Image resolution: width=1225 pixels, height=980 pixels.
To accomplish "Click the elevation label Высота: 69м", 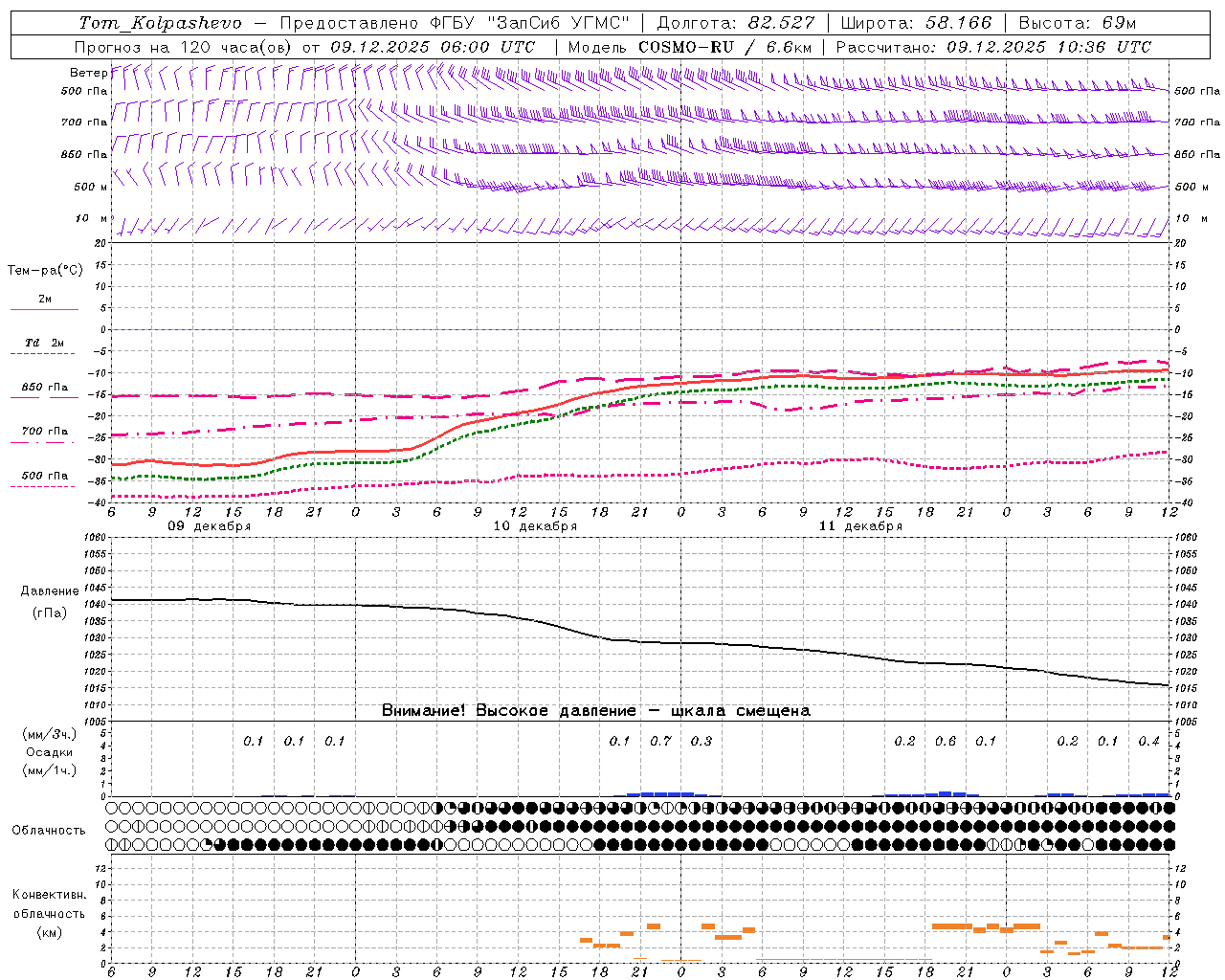I will click(1077, 23).
